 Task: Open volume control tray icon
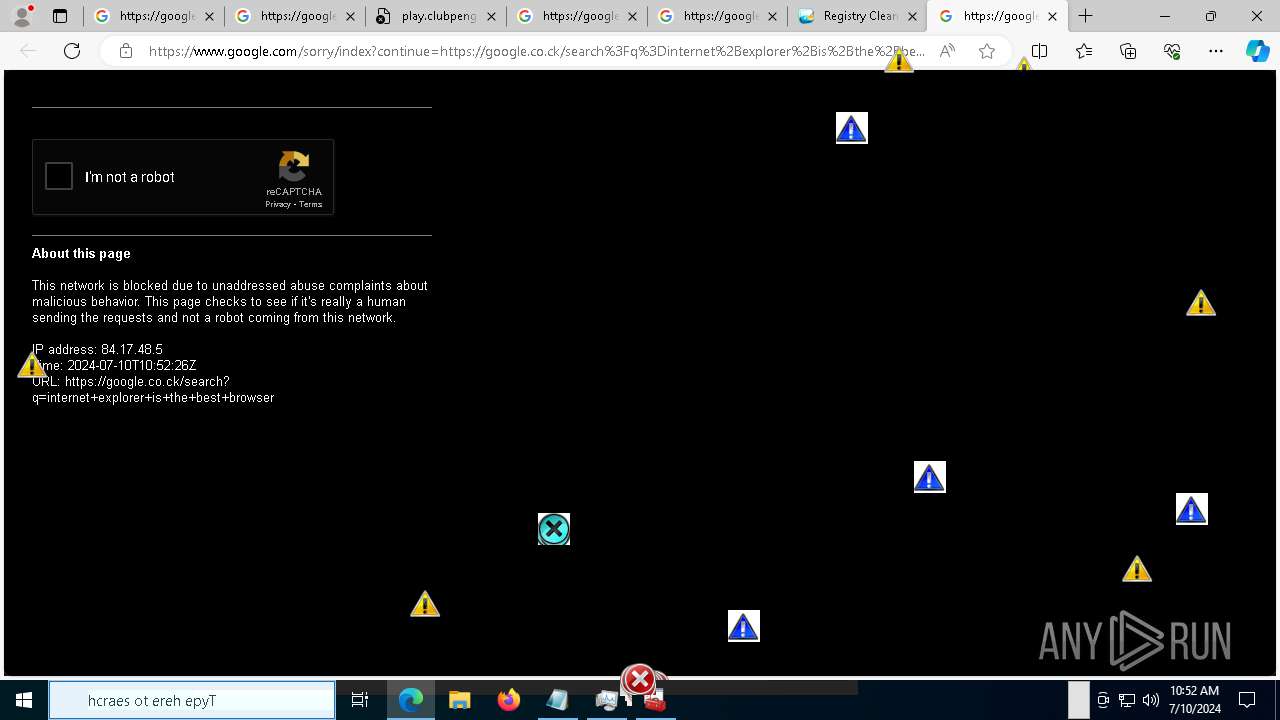coord(1150,700)
